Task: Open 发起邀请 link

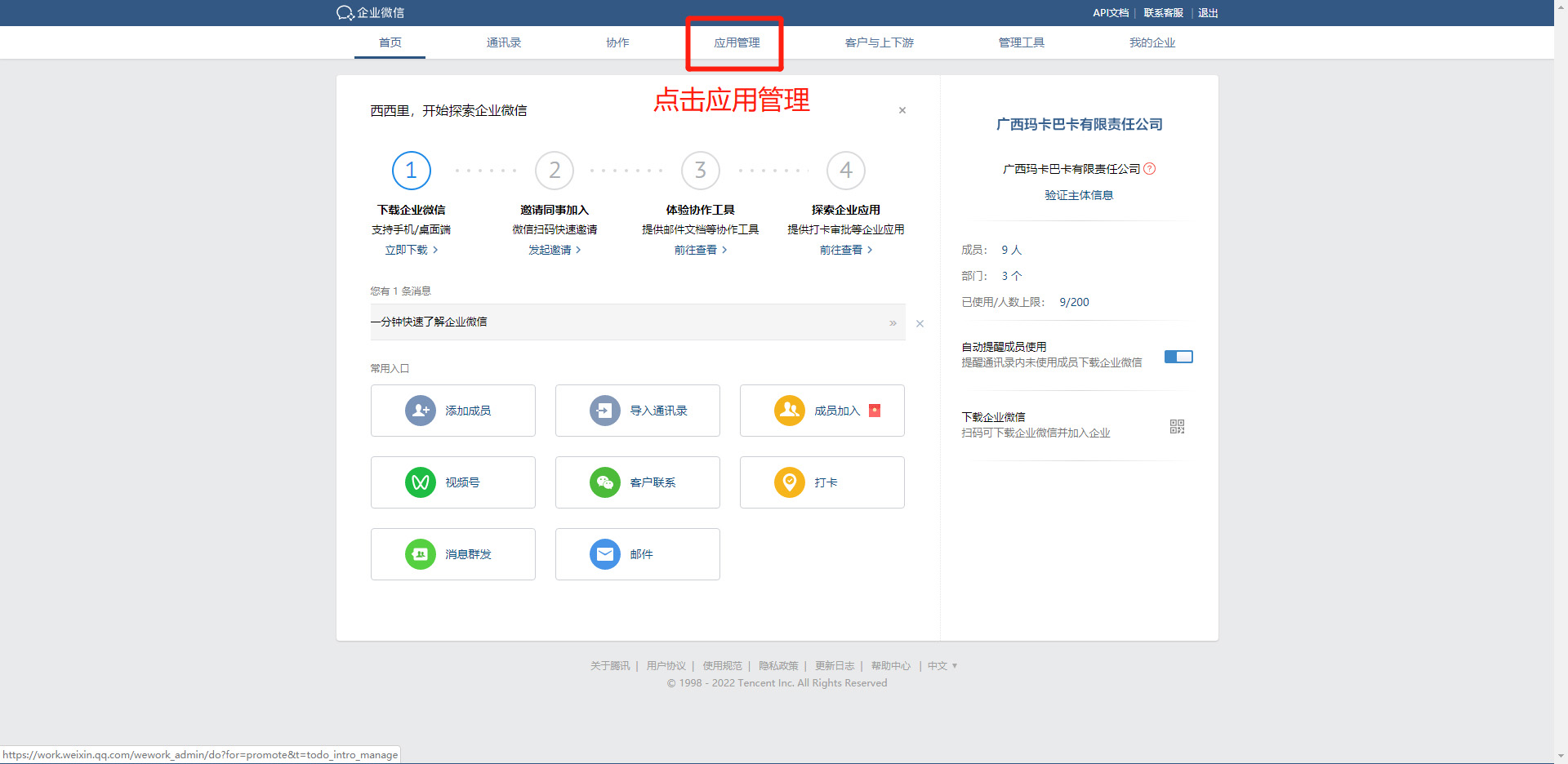Action: [x=555, y=250]
